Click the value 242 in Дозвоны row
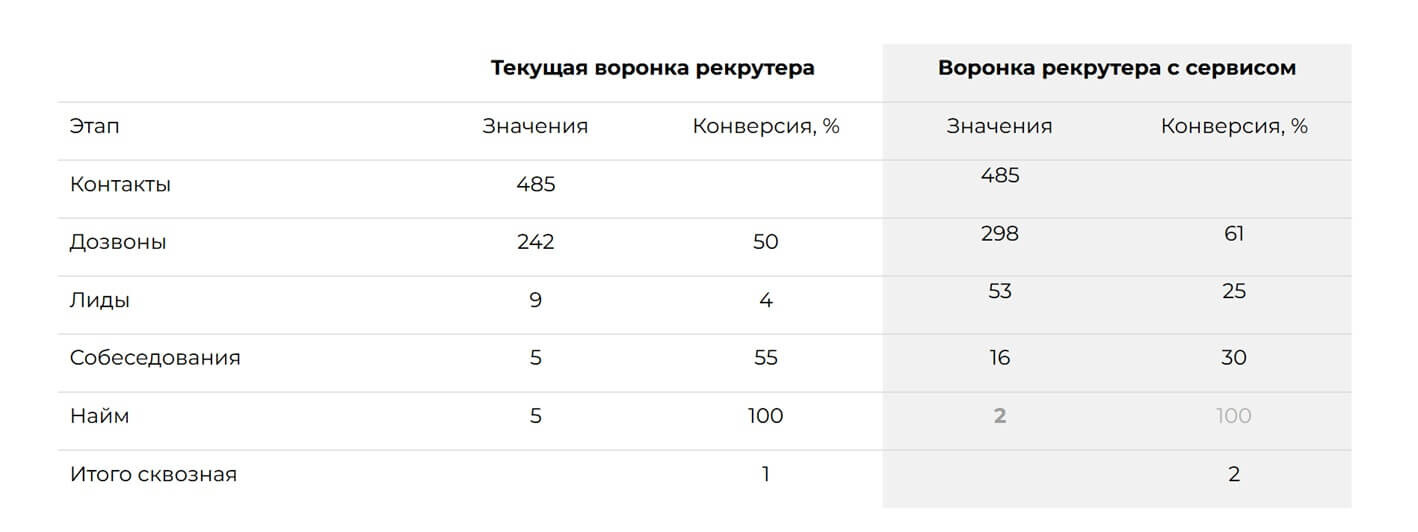1418x532 pixels. 535,242
